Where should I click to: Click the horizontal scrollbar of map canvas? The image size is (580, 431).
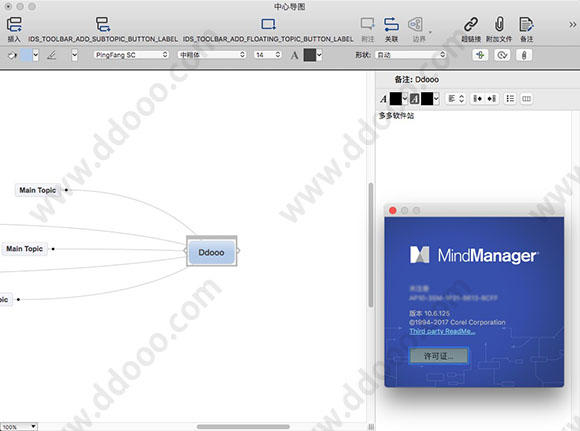coord(243,427)
